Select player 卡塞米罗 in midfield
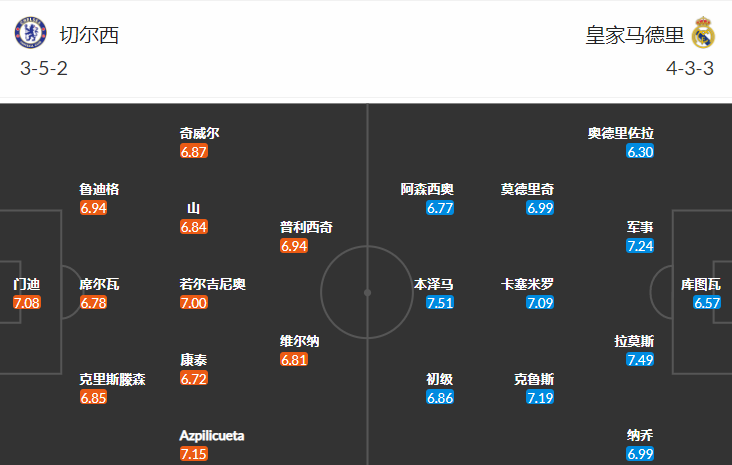 click(527, 284)
